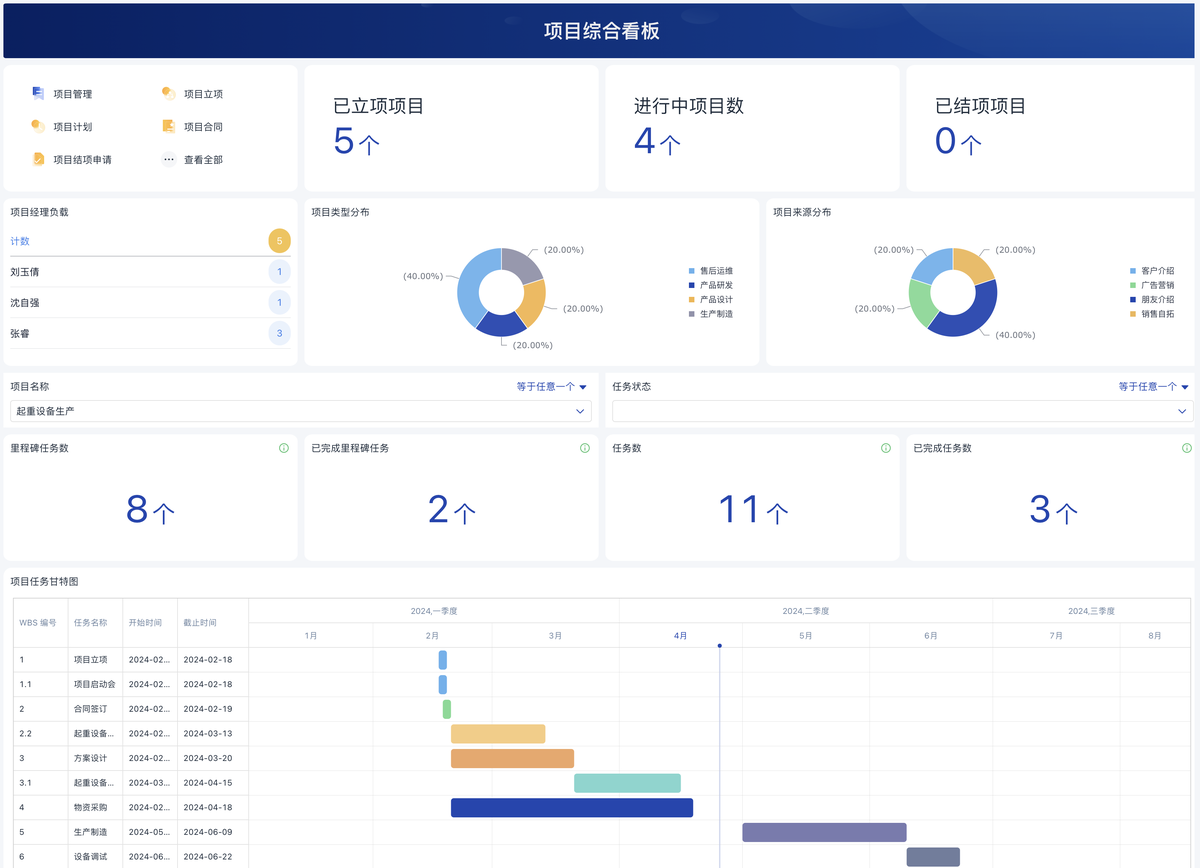1200x868 pixels.
Task: Open the 项目计划 icon
Action: point(38,126)
